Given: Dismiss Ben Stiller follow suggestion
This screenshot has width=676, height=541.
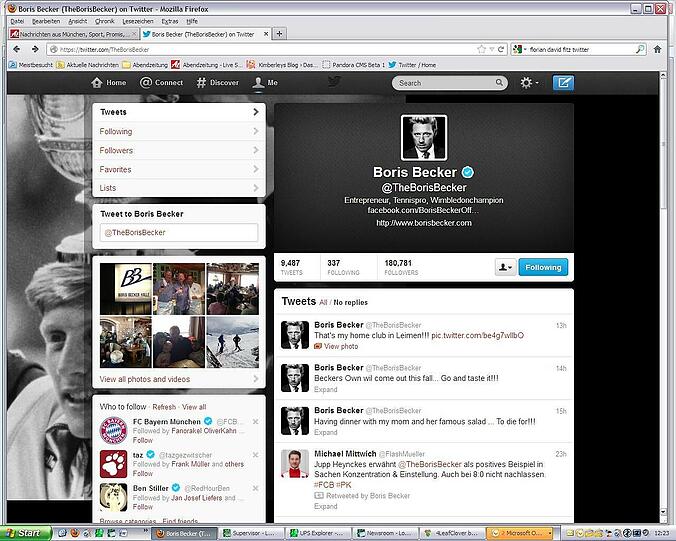Looking at the screenshot, I should (255, 488).
